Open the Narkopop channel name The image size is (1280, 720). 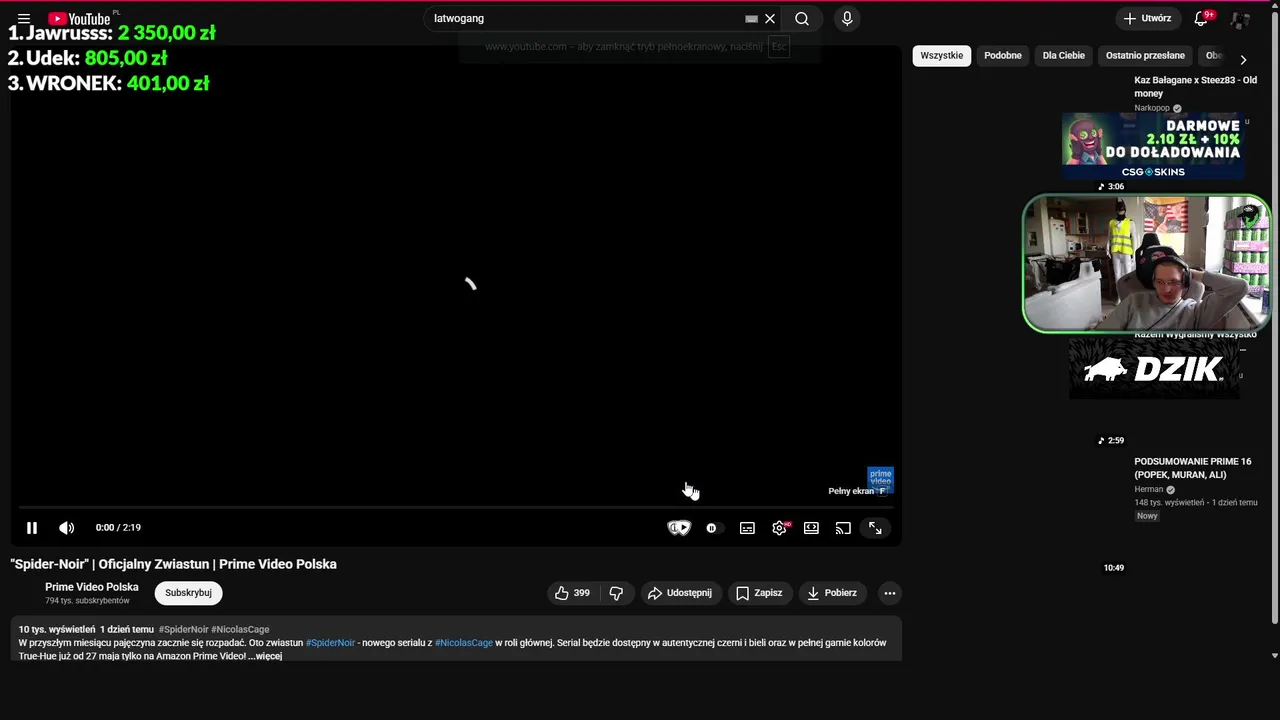click(x=1152, y=108)
